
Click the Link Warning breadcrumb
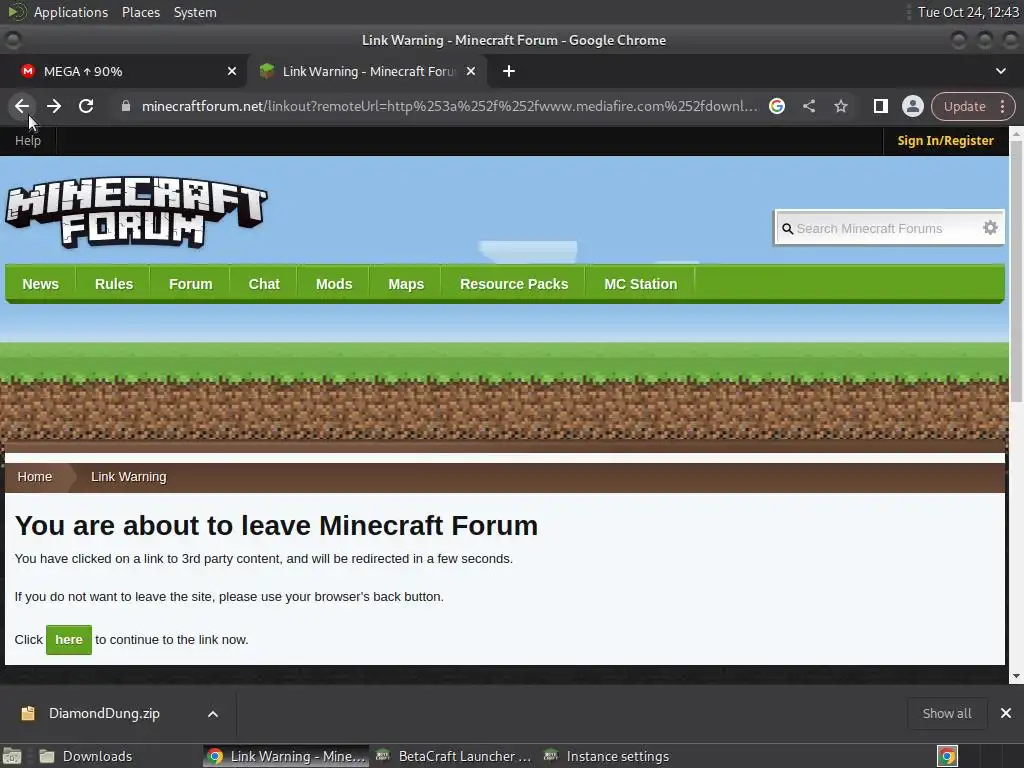129,477
